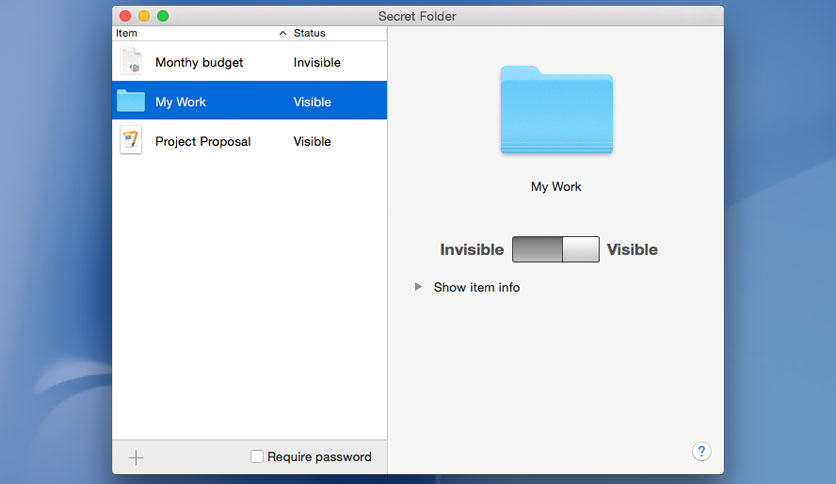
Task: Select the Monthy budget row
Action: 250,62
